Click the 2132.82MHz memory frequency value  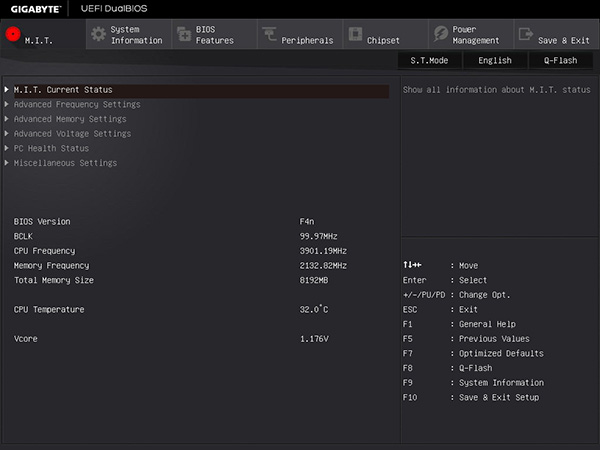click(323, 266)
